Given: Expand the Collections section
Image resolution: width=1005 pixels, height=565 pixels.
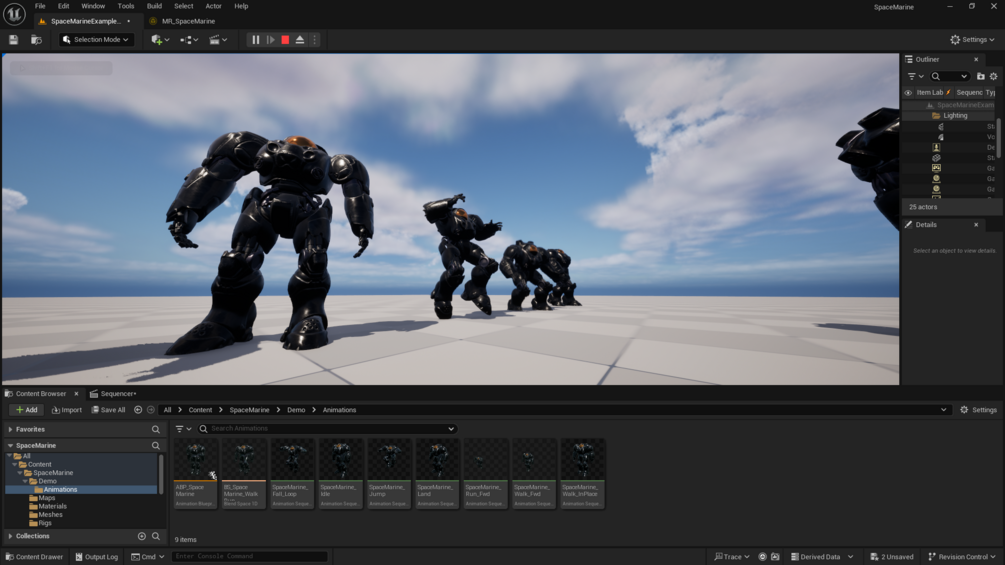Looking at the screenshot, I should [10, 536].
